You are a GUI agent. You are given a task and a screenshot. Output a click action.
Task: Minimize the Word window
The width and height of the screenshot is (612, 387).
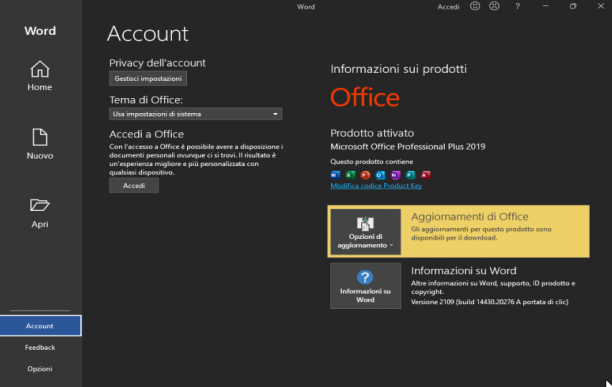pos(545,6)
